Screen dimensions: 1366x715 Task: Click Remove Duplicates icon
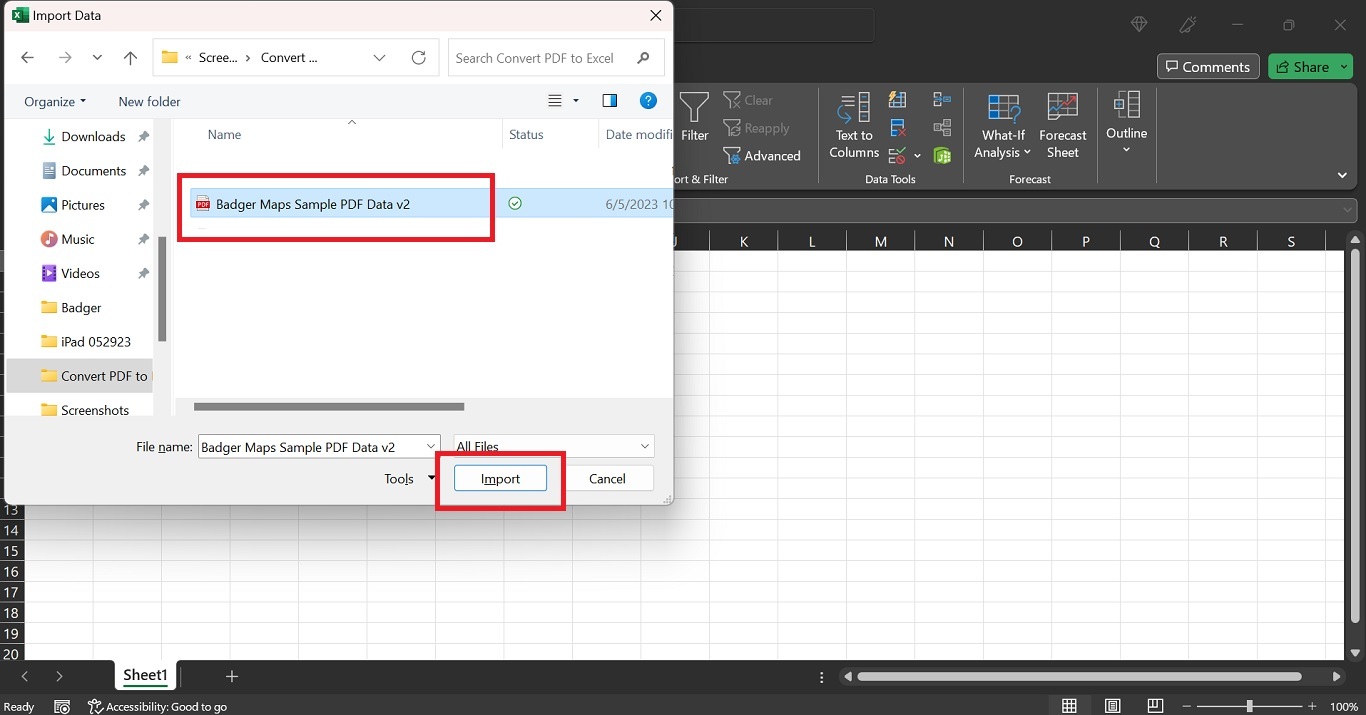[898, 128]
